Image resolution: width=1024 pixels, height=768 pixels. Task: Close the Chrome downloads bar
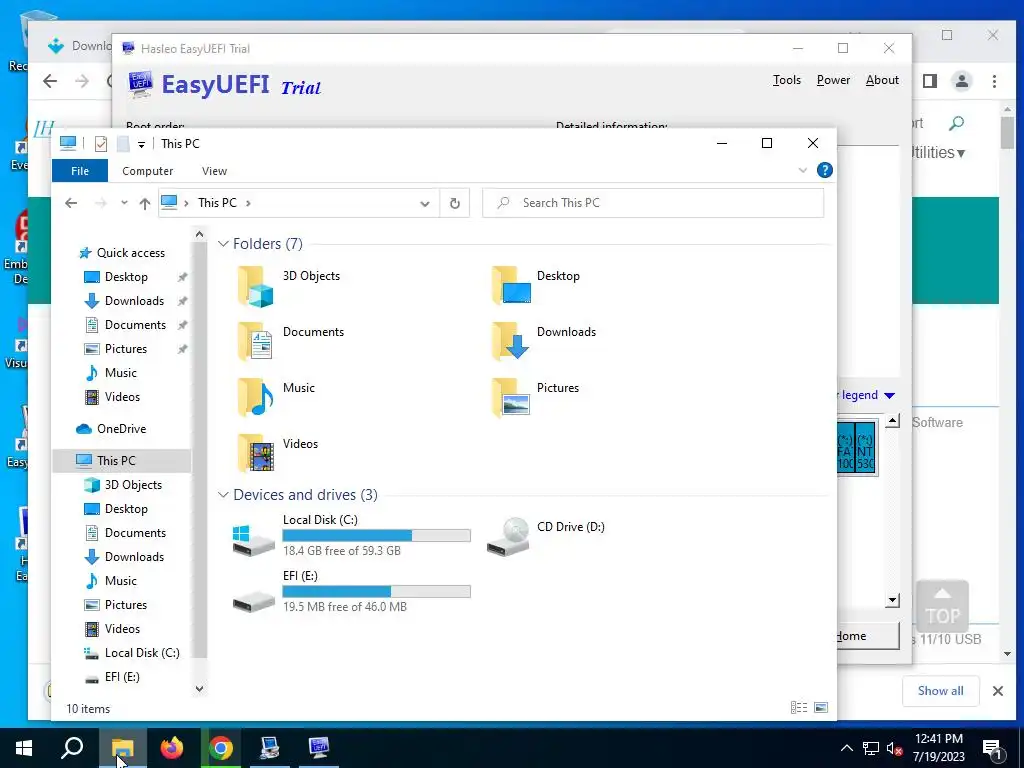tap(998, 691)
